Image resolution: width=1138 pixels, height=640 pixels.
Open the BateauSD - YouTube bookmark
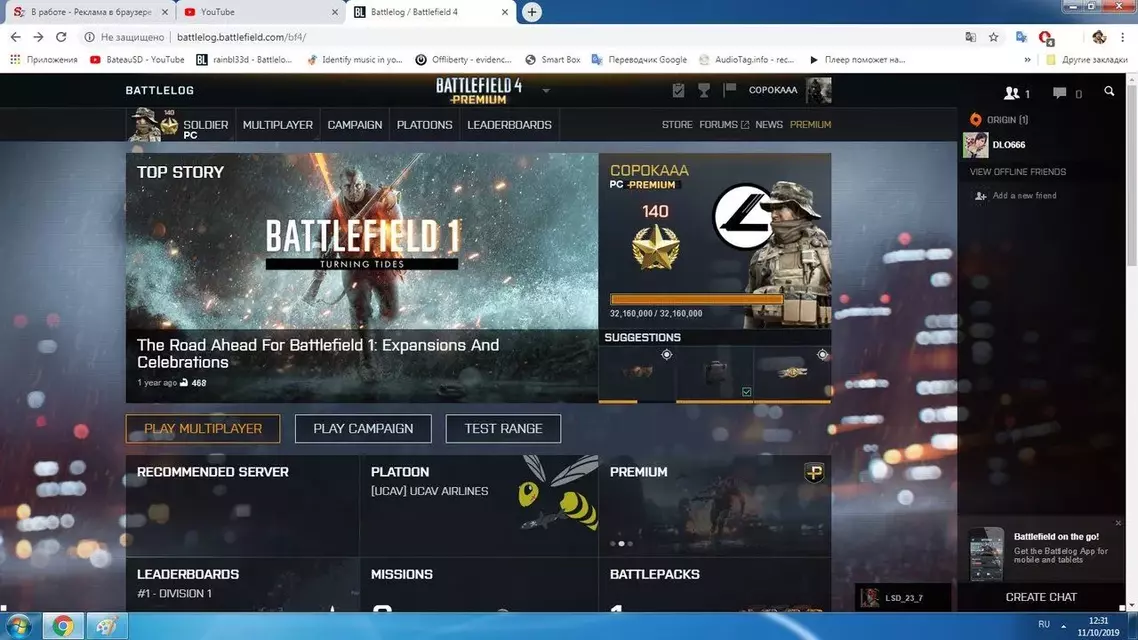point(137,60)
